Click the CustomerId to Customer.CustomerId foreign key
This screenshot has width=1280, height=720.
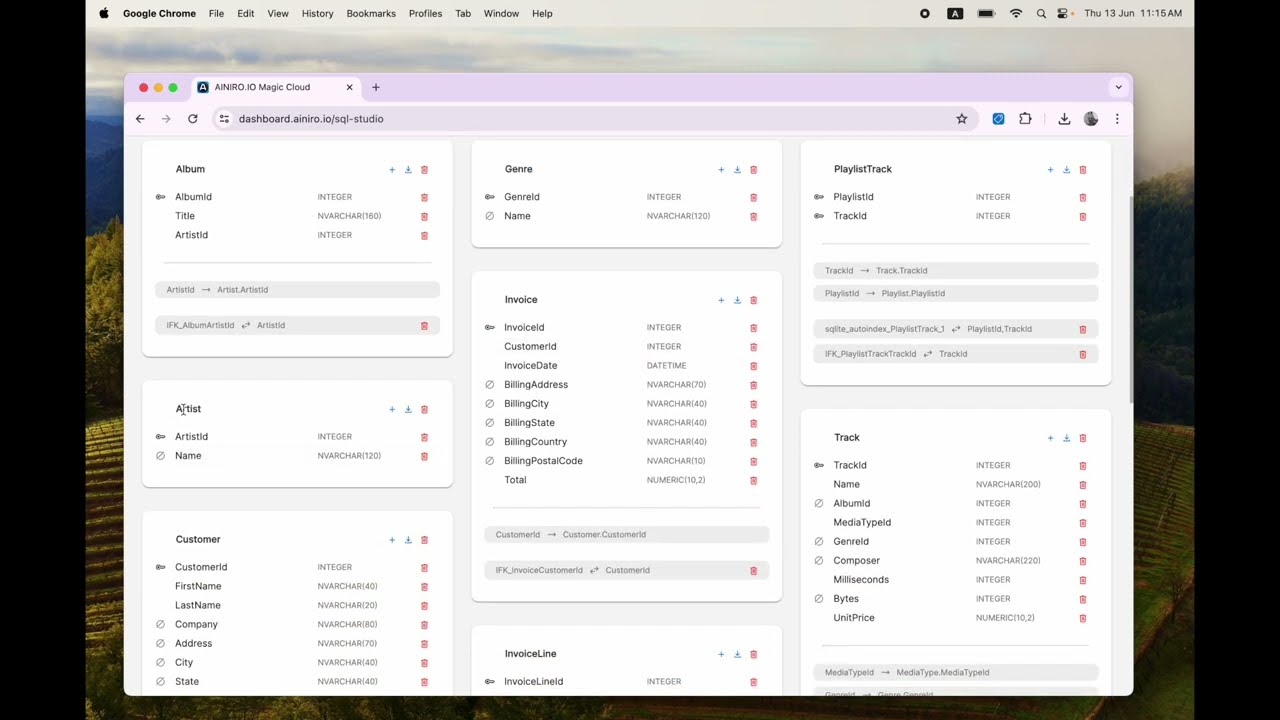coord(626,535)
